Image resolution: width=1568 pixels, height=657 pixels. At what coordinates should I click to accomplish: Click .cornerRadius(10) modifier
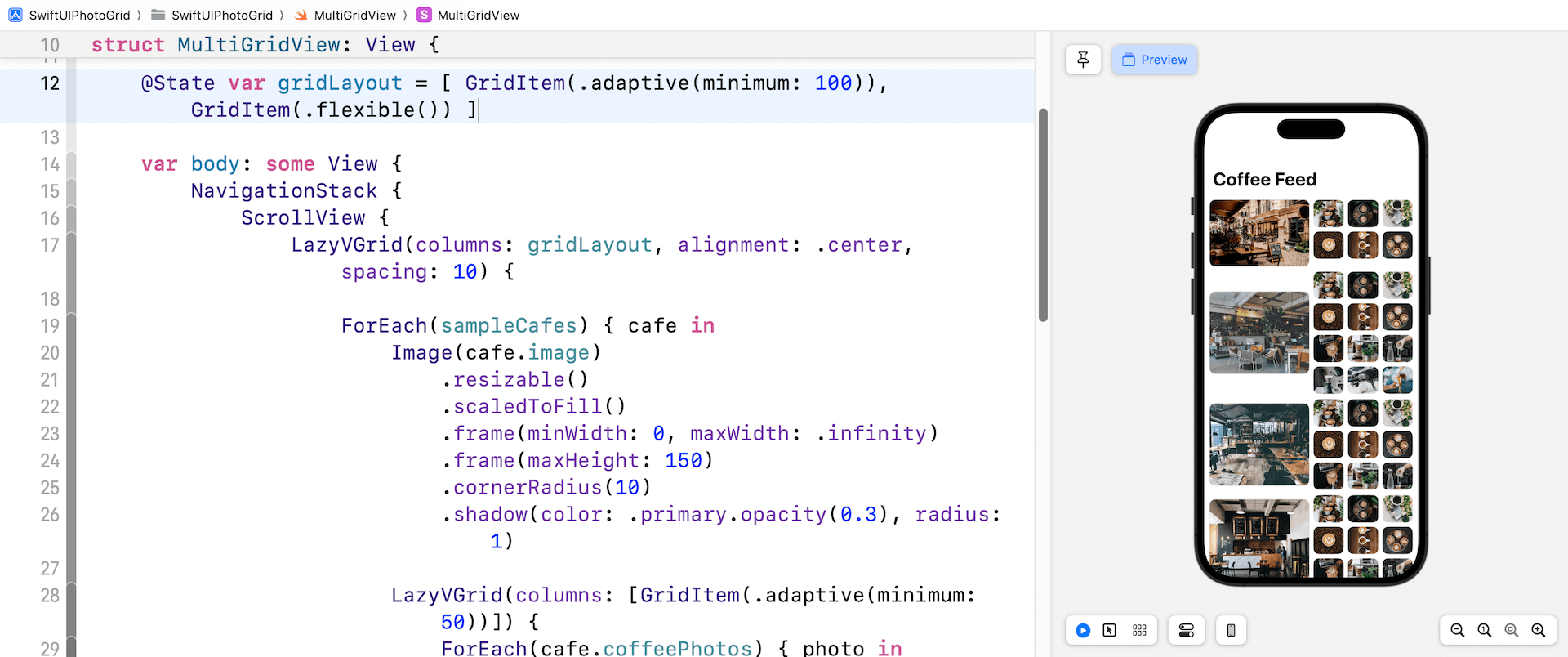click(x=546, y=487)
